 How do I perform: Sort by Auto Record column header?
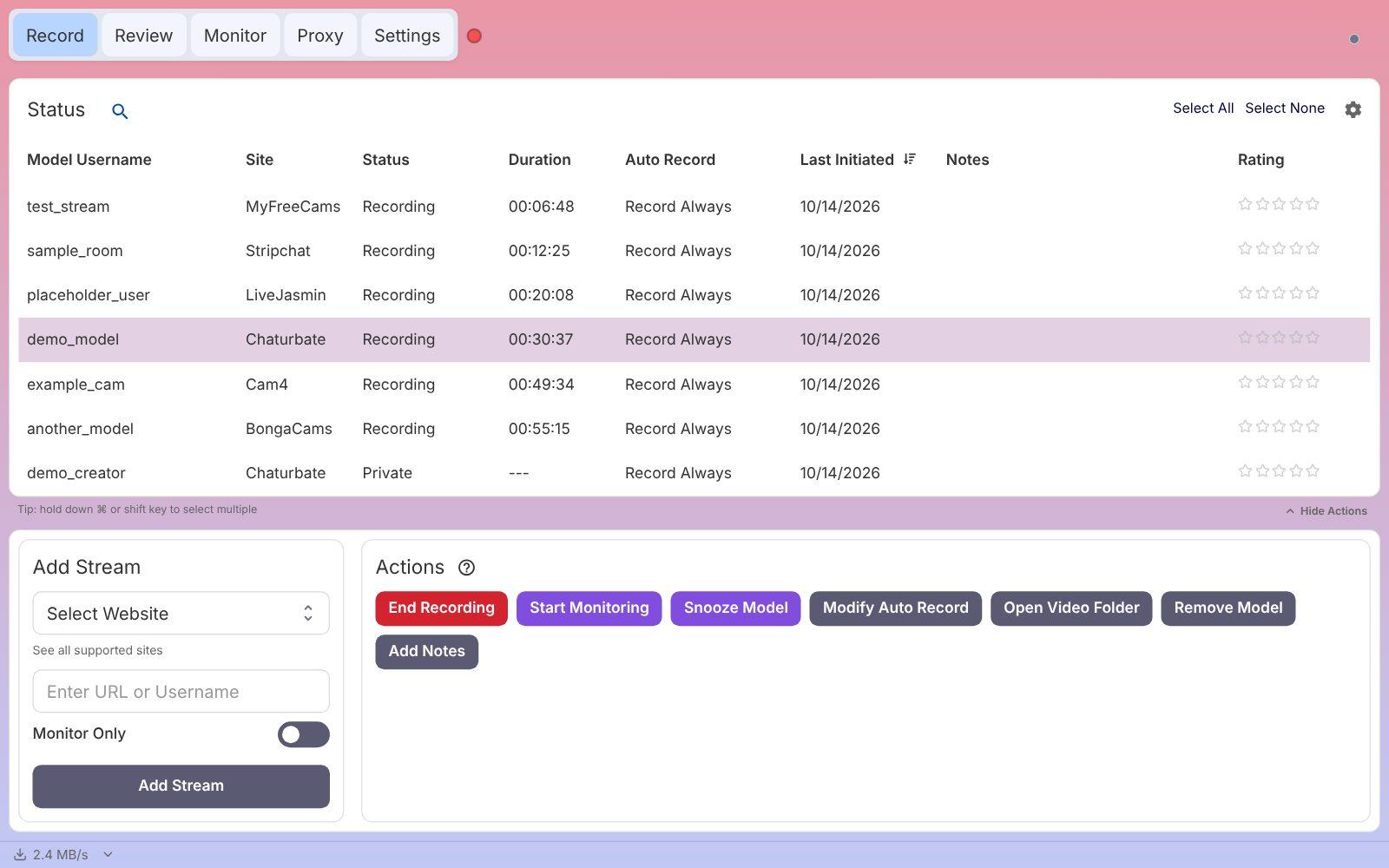coord(669,160)
